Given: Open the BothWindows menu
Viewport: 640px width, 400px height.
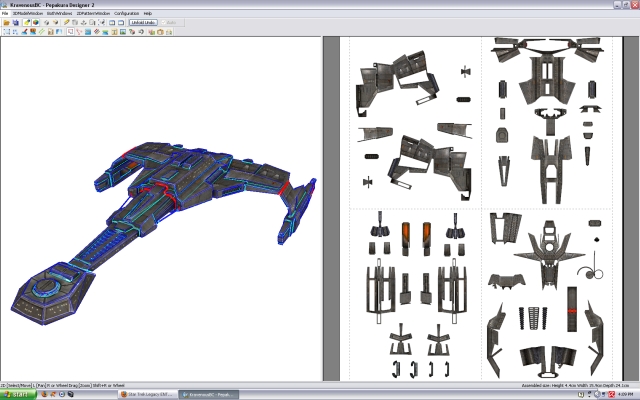Looking at the screenshot, I should 60,13.
